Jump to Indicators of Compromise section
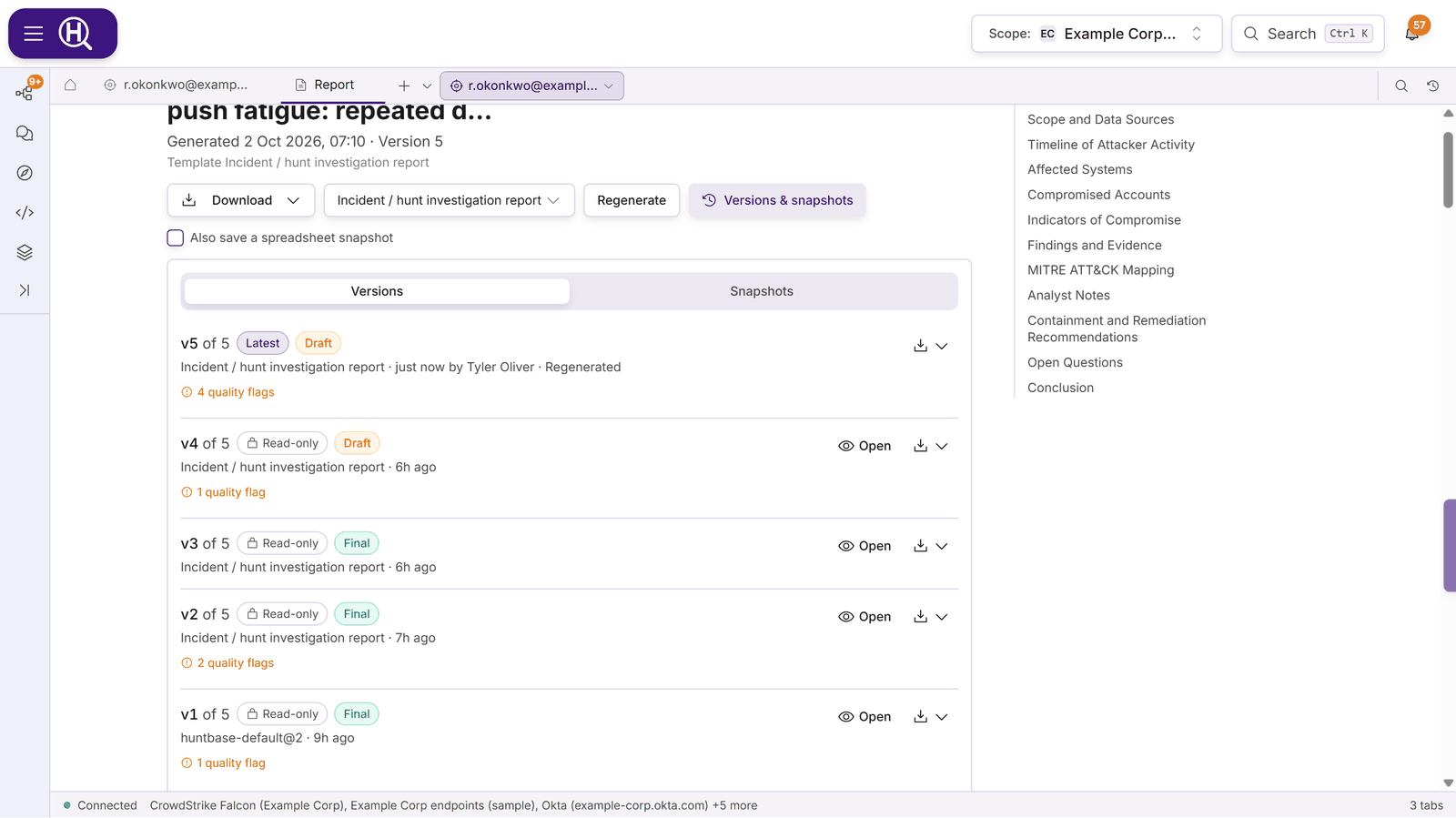The width and height of the screenshot is (1456, 818). [x=1104, y=220]
